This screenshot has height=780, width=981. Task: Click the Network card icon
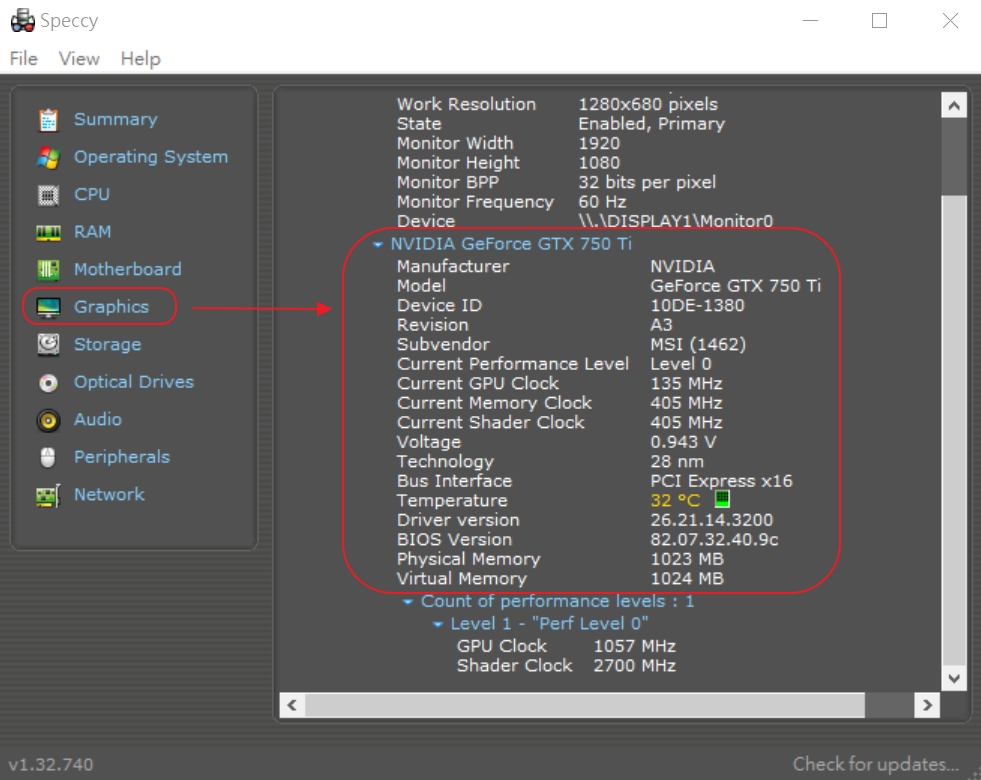48,496
